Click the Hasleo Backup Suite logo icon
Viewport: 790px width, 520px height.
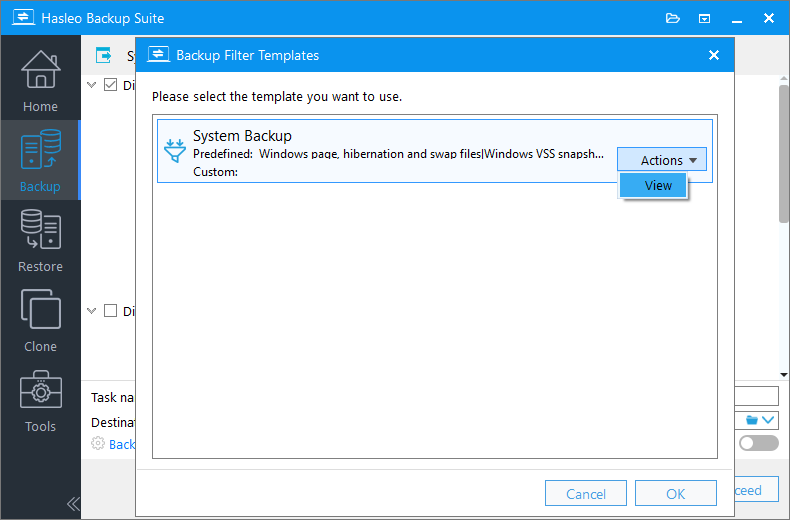23,18
